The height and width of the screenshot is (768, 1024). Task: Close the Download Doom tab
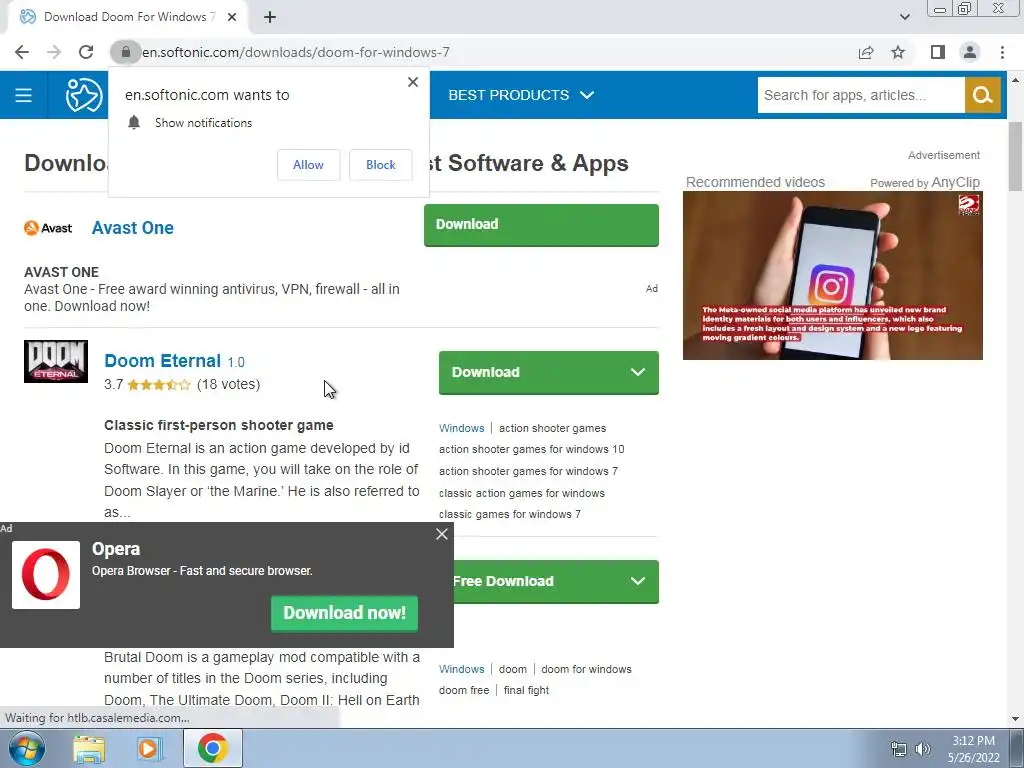coord(232,17)
